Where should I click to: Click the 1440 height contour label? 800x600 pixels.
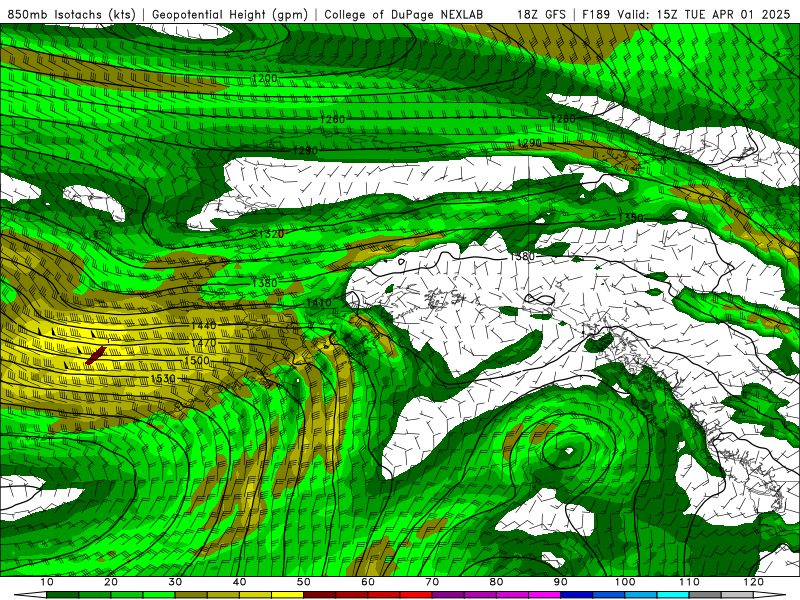pyautogui.click(x=204, y=326)
